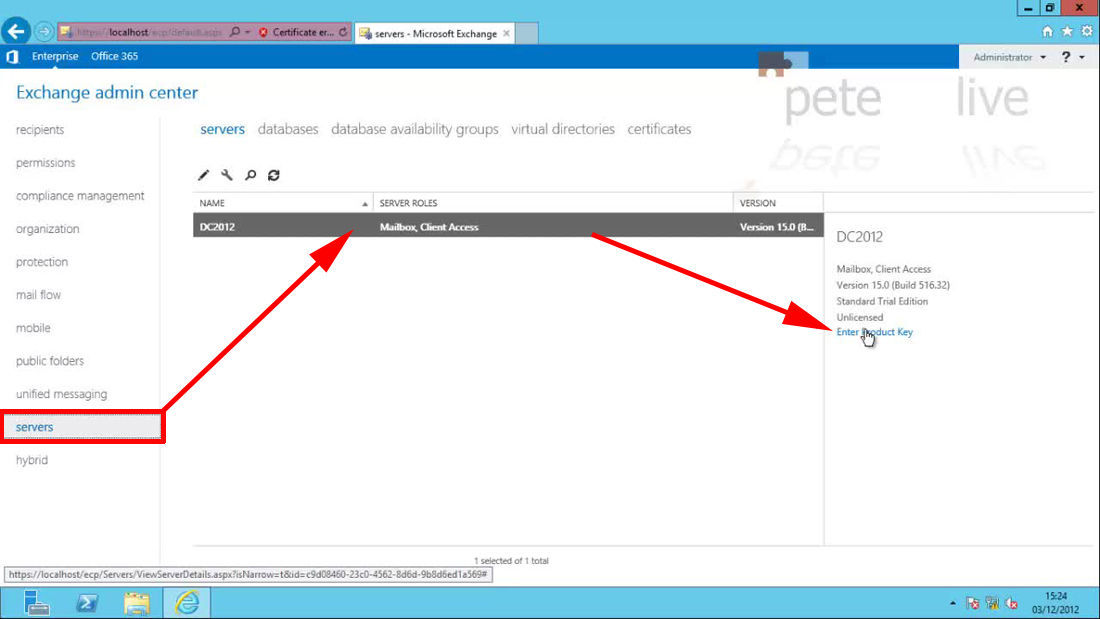1100x619 pixels.
Task: Click the edit pencil icon
Action: (x=203, y=175)
